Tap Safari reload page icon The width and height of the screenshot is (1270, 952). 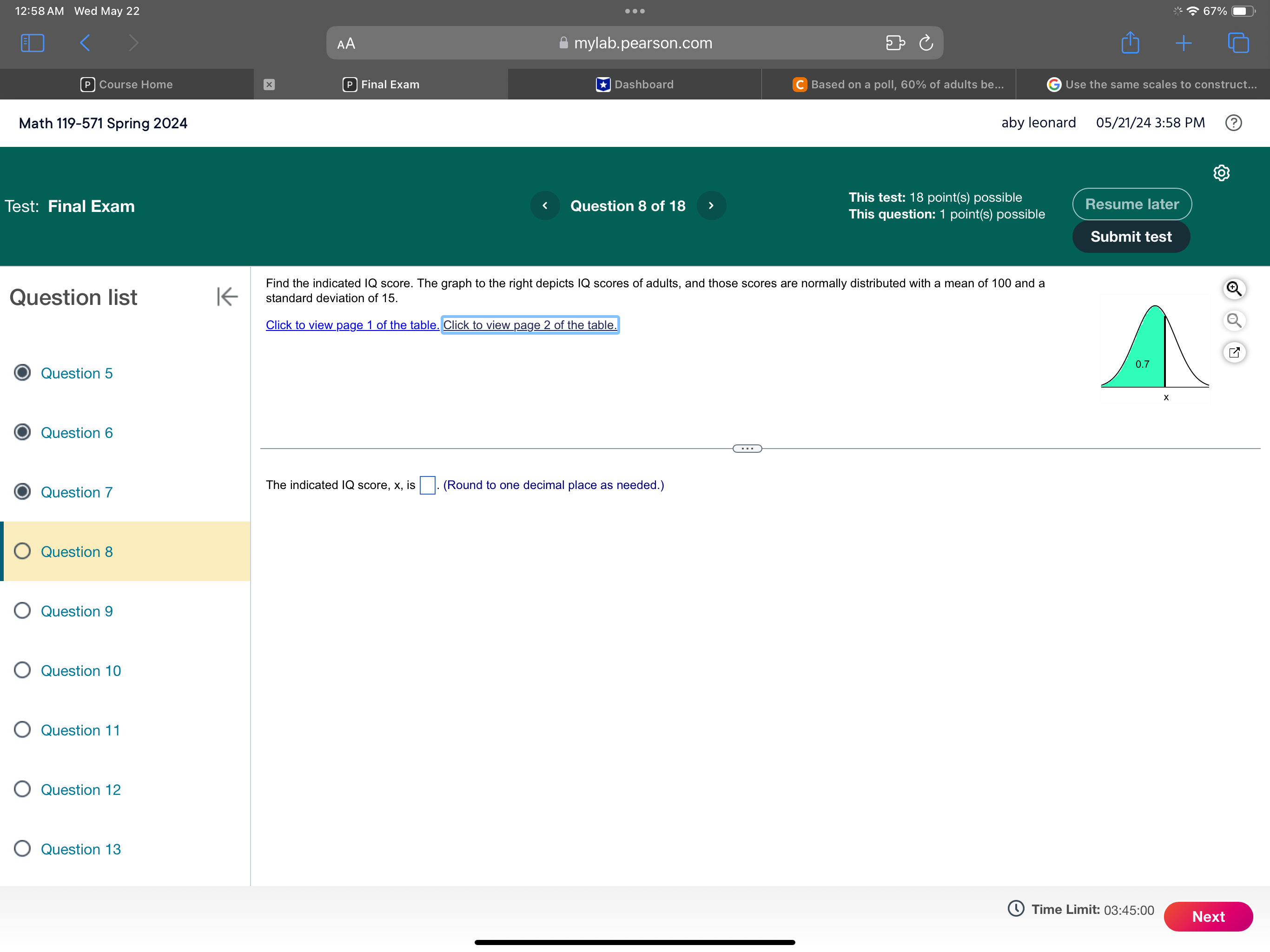pos(926,43)
